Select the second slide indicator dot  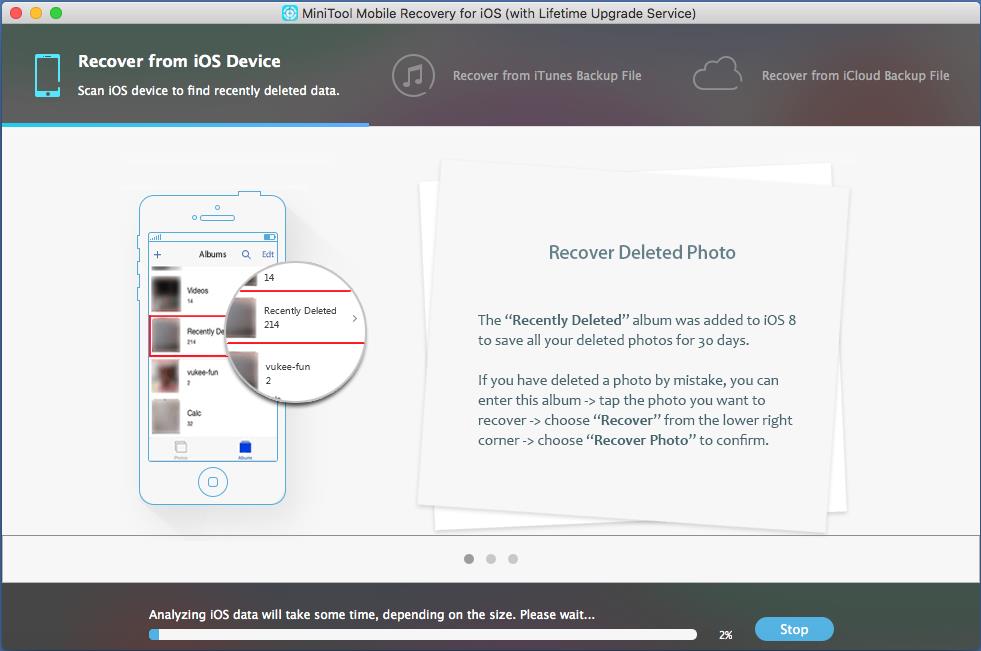(491, 559)
